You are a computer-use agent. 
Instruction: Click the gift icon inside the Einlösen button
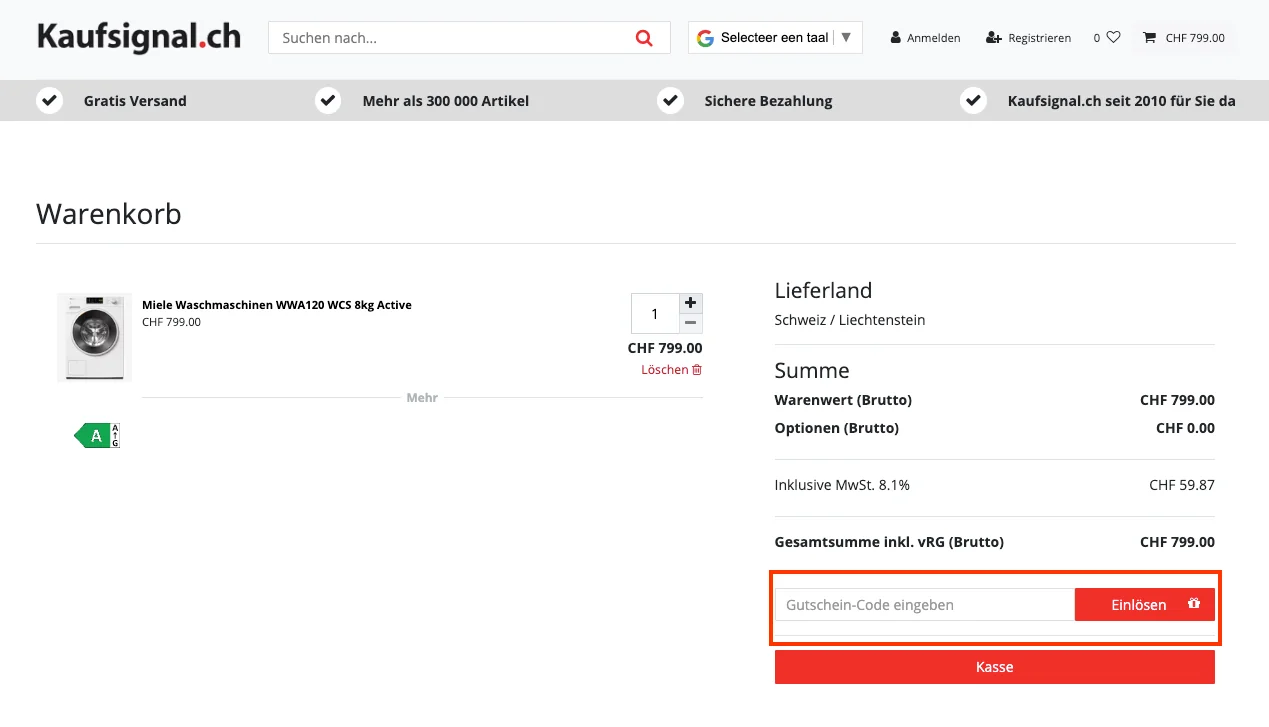coord(1194,604)
